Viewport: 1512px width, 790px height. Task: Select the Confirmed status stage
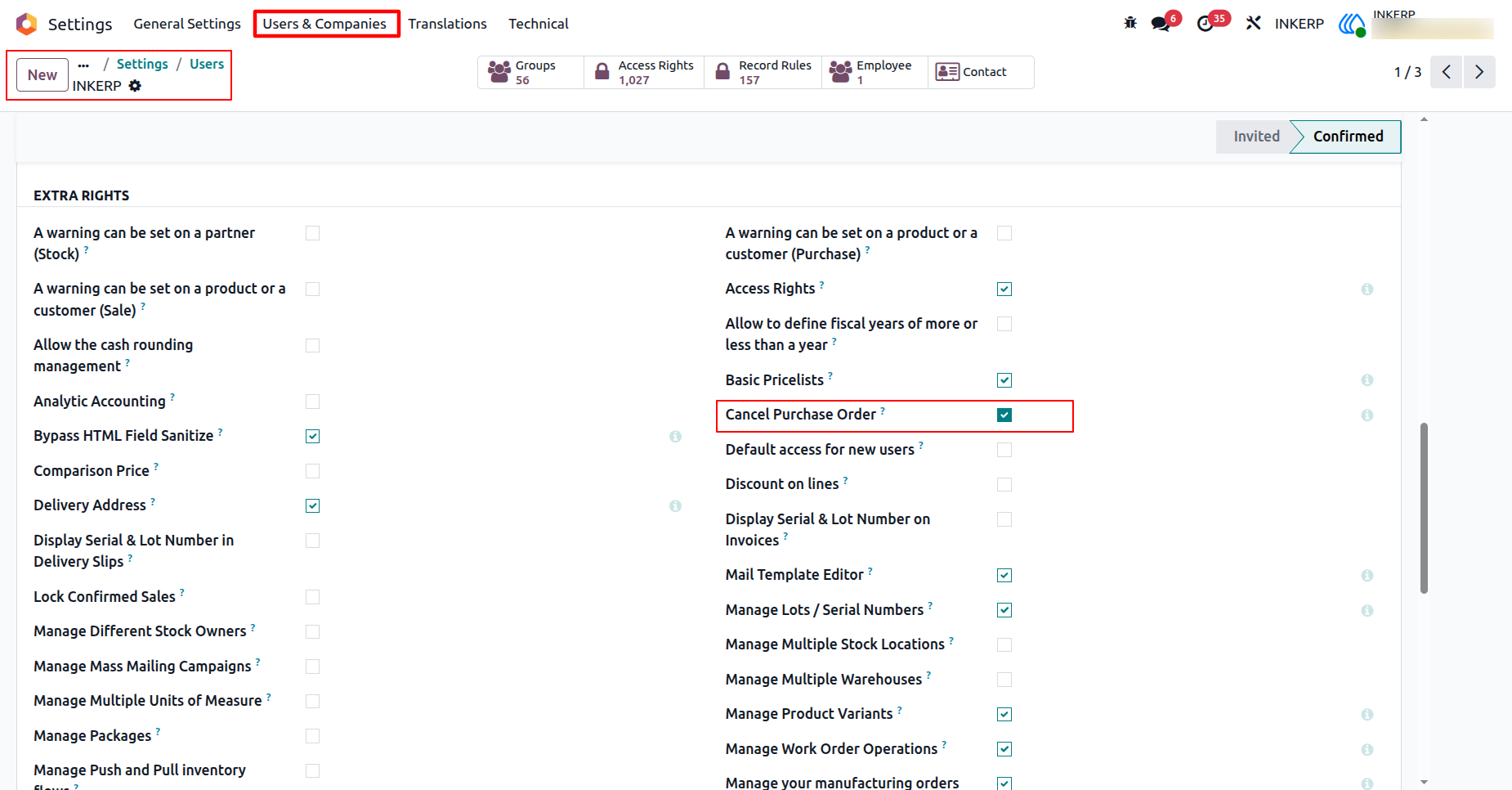click(1348, 137)
